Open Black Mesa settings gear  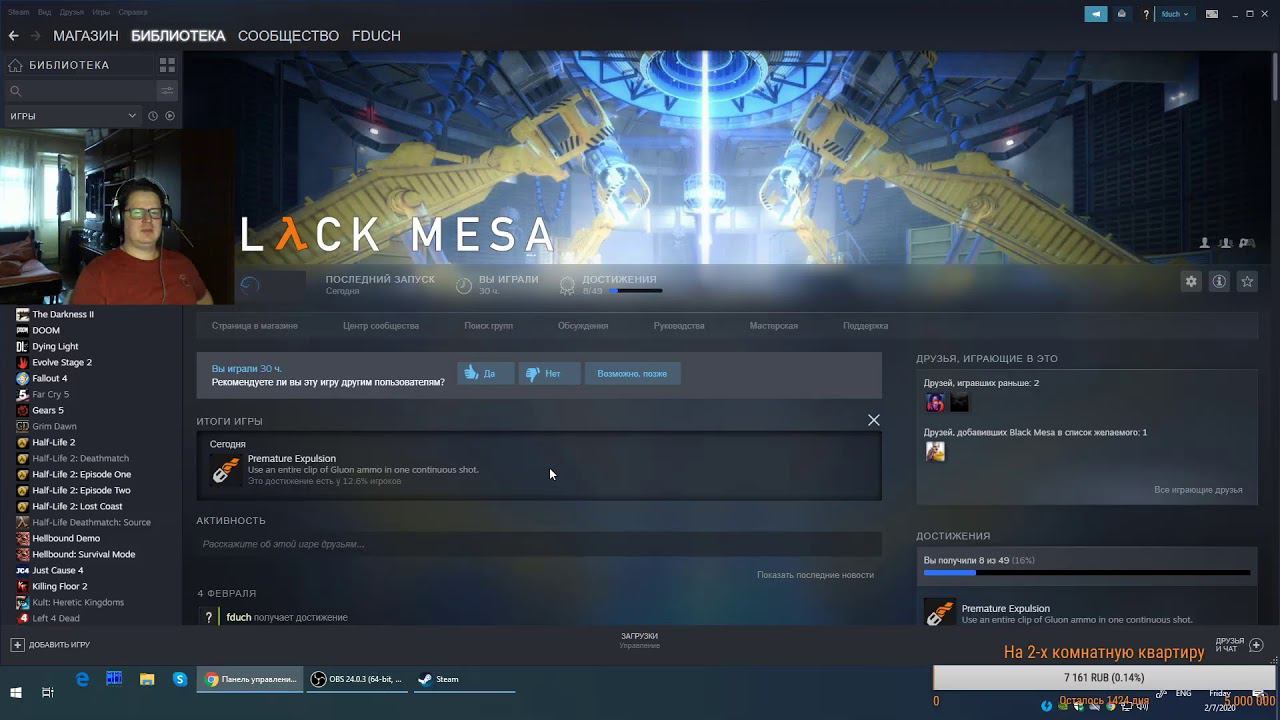click(1191, 282)
